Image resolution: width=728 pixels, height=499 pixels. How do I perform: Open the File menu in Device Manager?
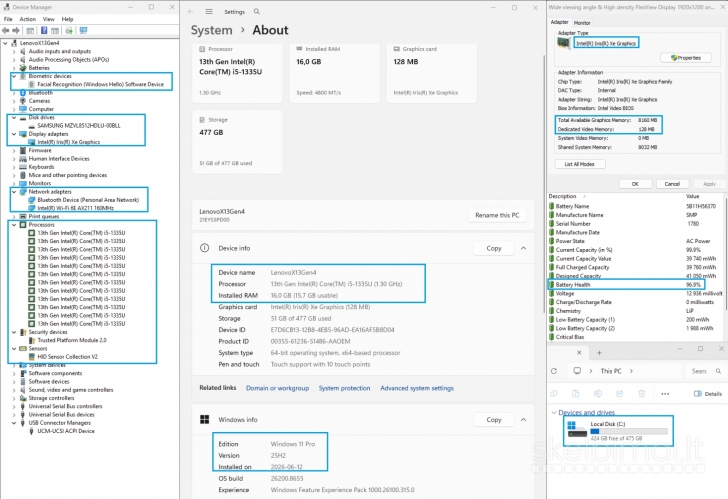(x=8, y=19)
